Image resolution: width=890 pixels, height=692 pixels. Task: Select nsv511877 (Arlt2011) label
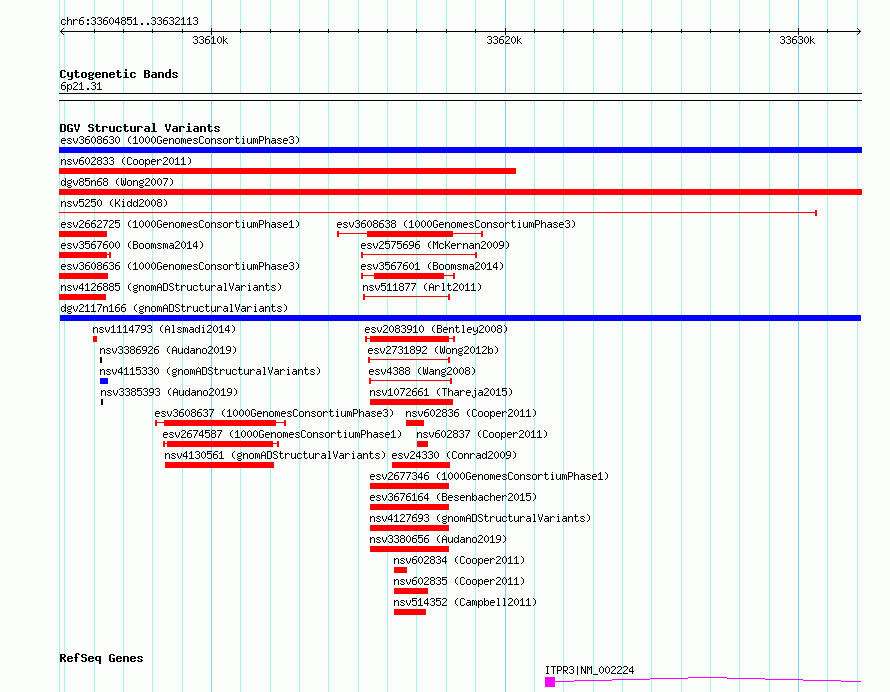422,287
